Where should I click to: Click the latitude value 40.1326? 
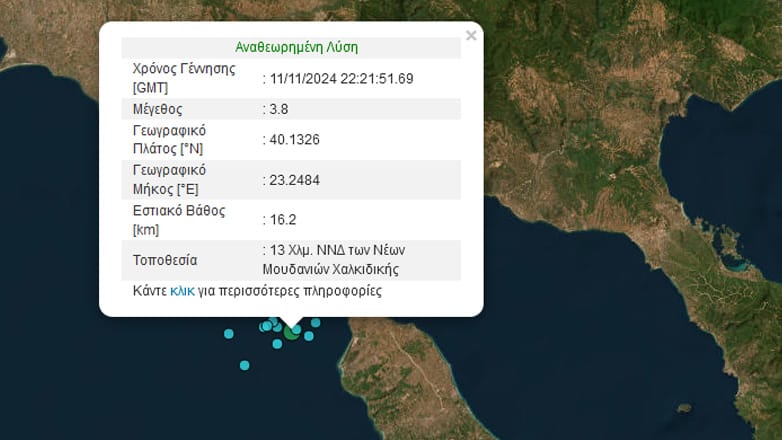[294, 140]
